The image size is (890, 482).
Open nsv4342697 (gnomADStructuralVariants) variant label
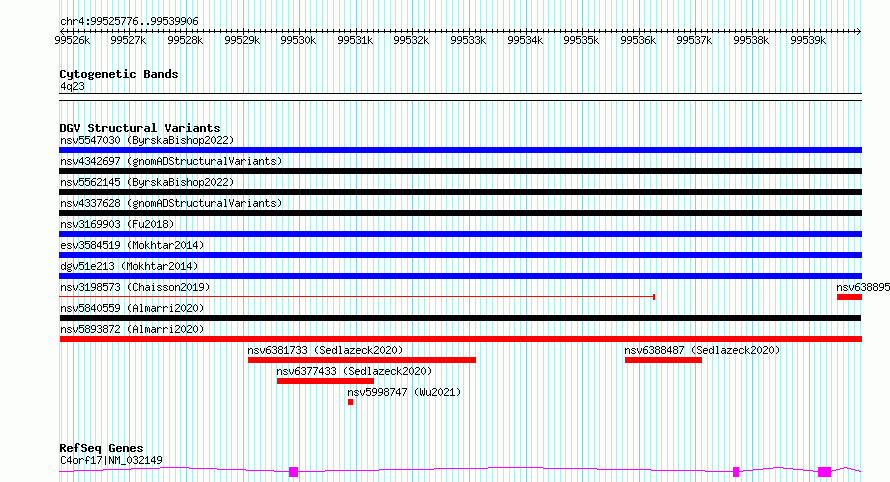[x=171, y=161]
